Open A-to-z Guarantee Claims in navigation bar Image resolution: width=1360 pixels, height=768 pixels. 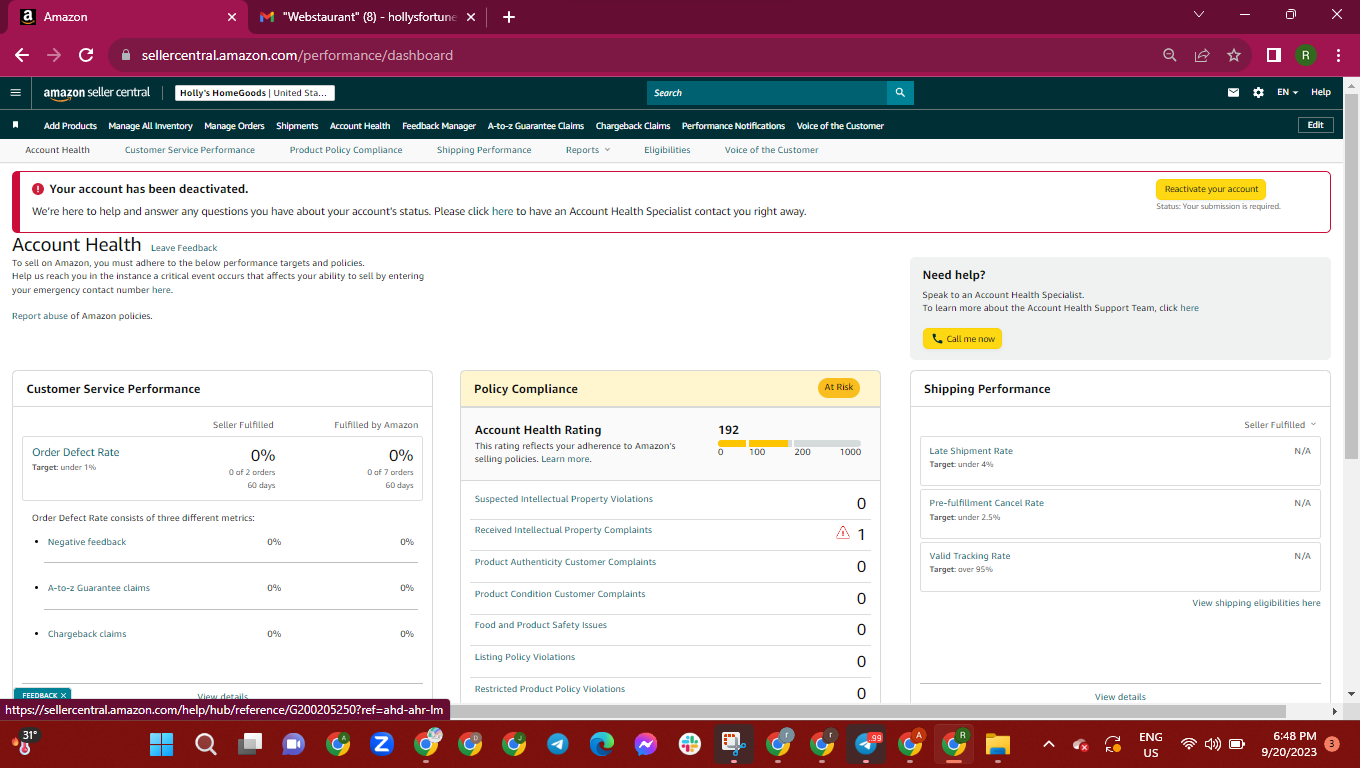(x=536, y=126)
